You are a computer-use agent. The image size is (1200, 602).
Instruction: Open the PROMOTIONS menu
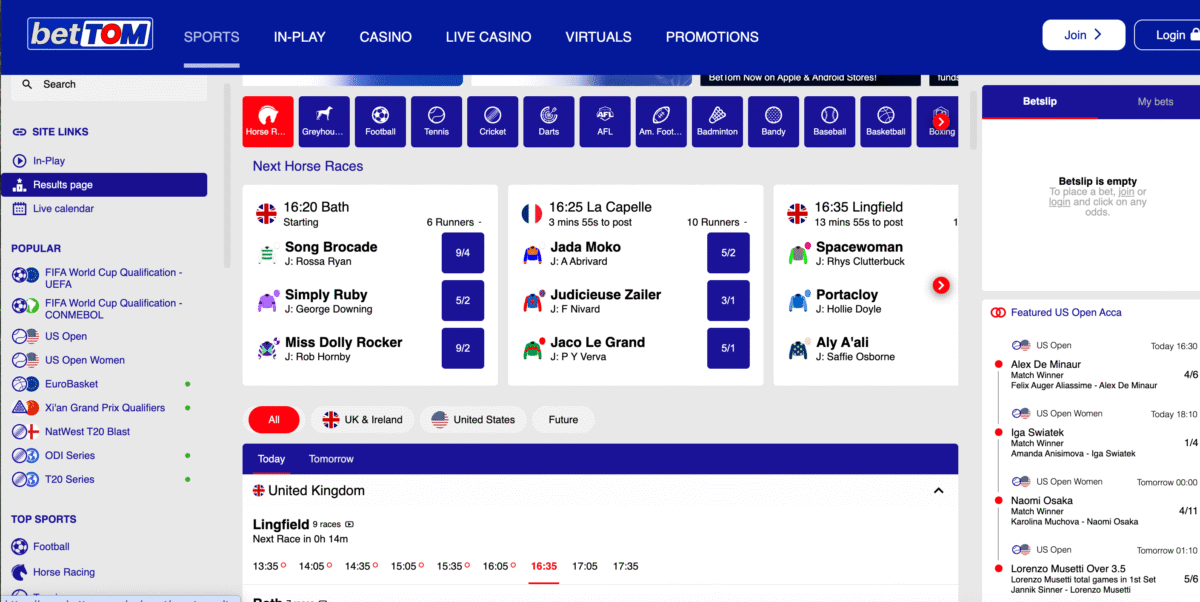point(712,37)
